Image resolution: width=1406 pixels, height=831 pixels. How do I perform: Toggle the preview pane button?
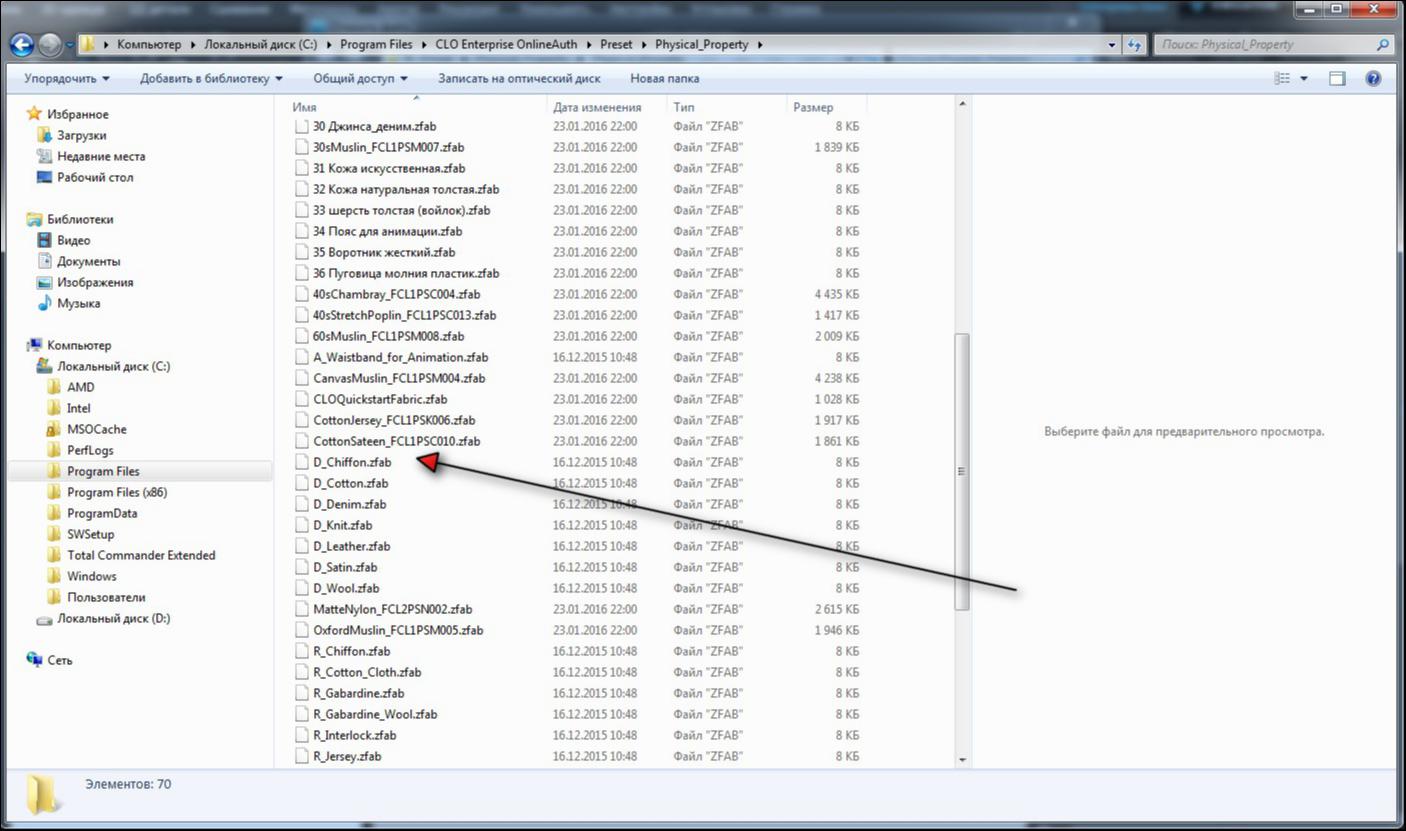tap(1337, 78)
